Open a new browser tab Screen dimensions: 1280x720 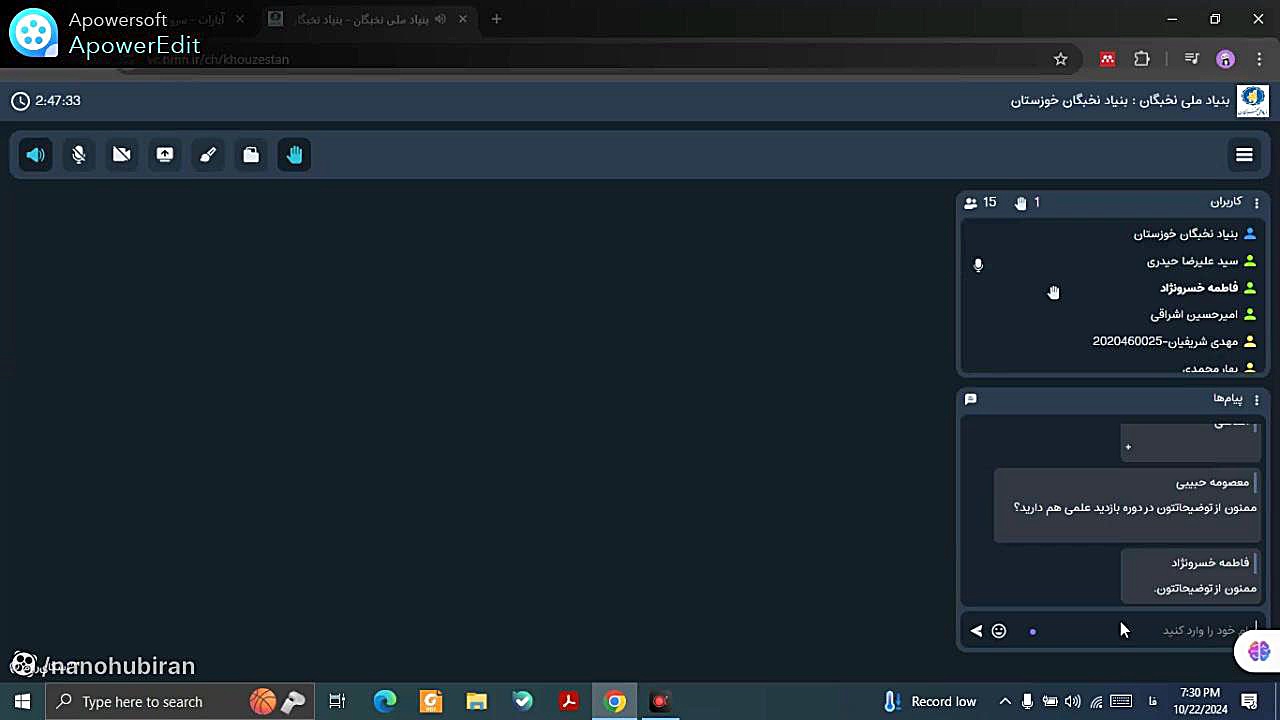pyautogui.click(x=496, y=19)
